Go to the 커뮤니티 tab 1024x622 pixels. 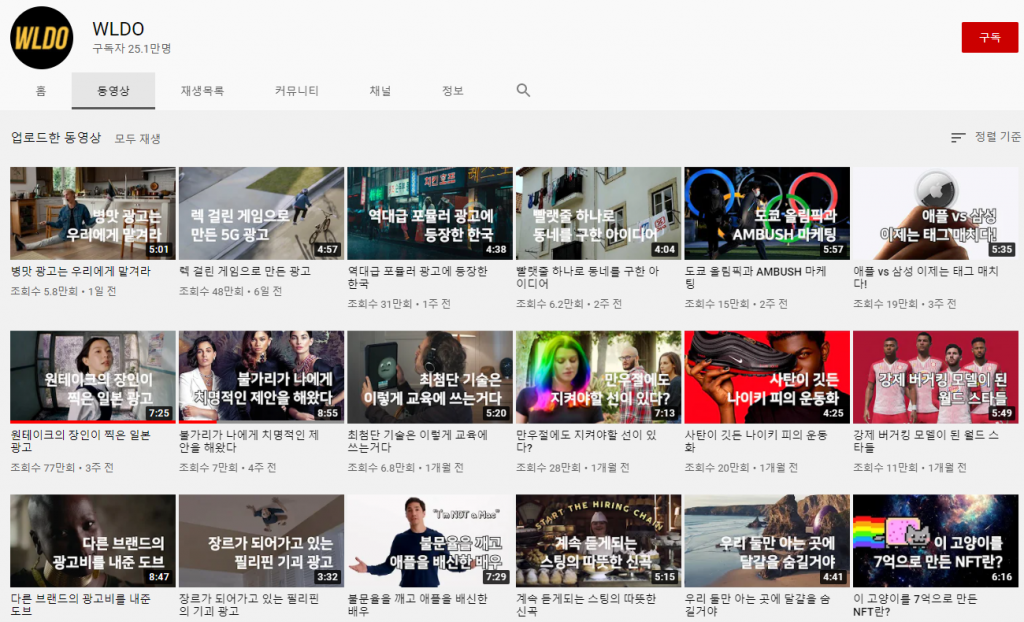click(x=296, y=91)
